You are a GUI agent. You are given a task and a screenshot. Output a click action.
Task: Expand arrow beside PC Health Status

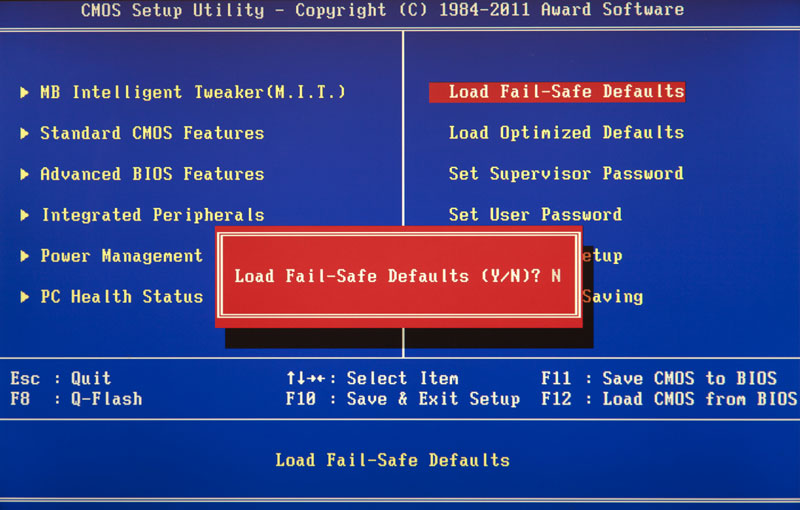point(24,296)
